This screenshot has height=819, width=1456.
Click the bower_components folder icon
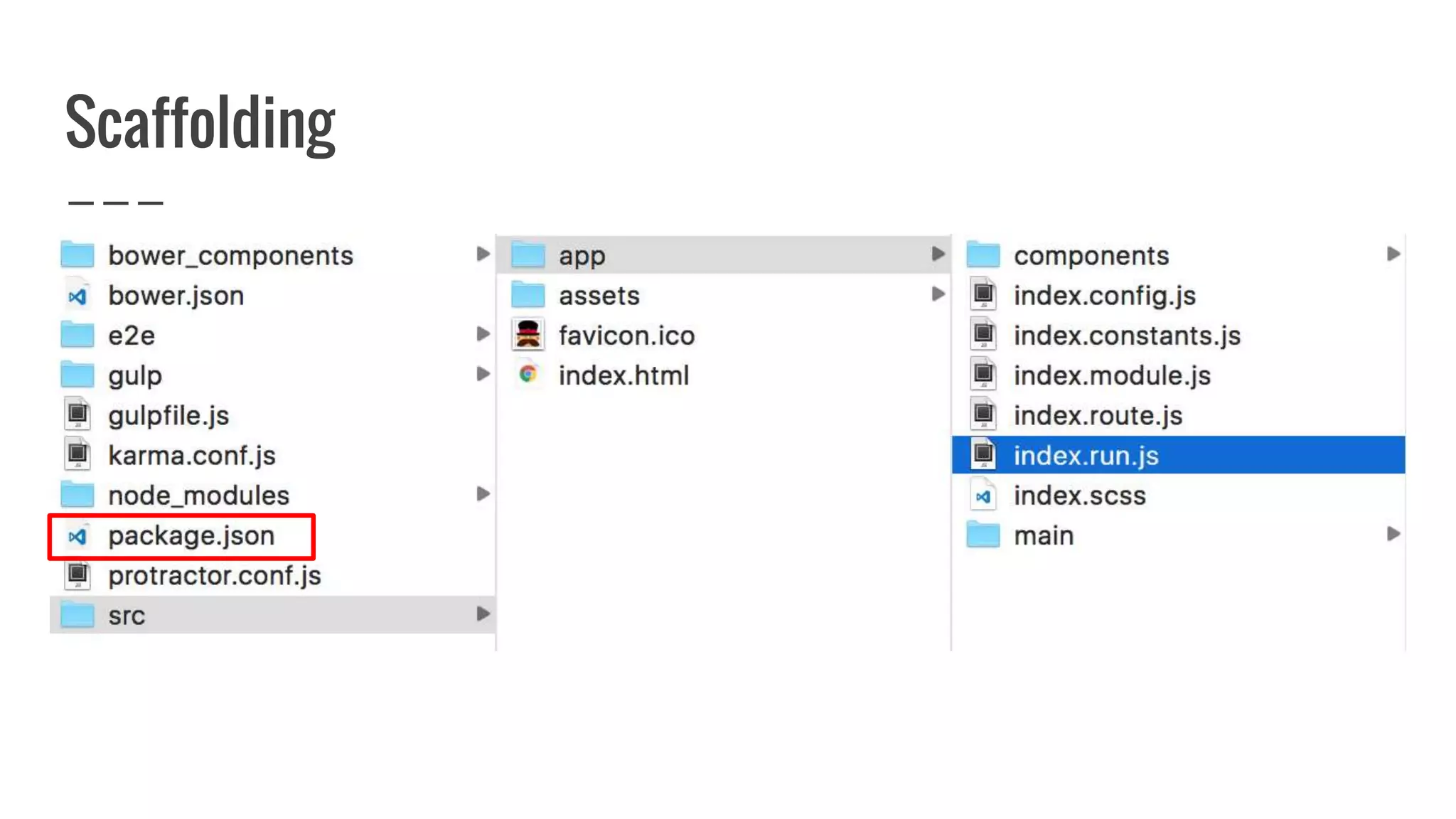coord(77,255)
